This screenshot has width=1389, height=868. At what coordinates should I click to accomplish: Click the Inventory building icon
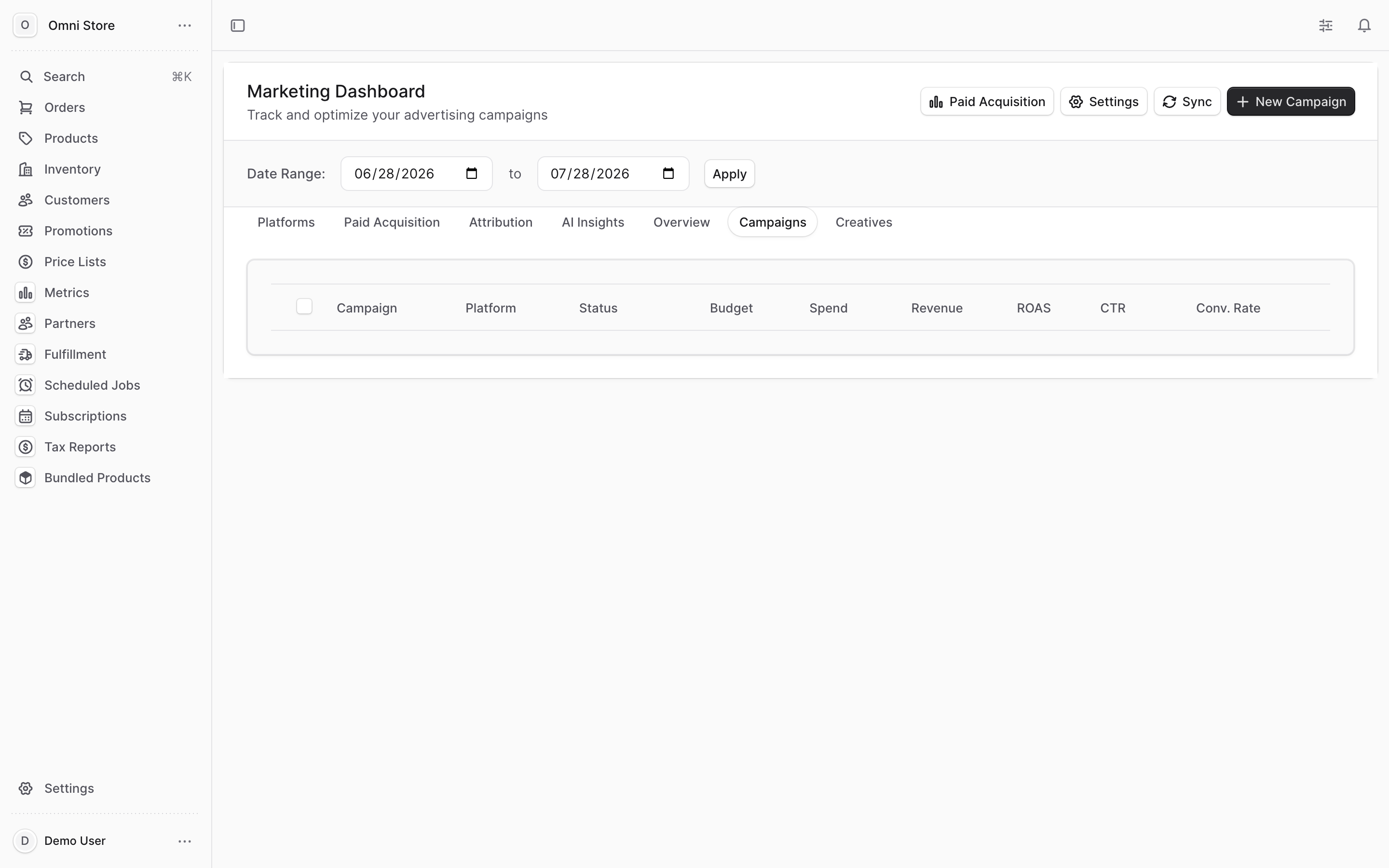point(25,169)
